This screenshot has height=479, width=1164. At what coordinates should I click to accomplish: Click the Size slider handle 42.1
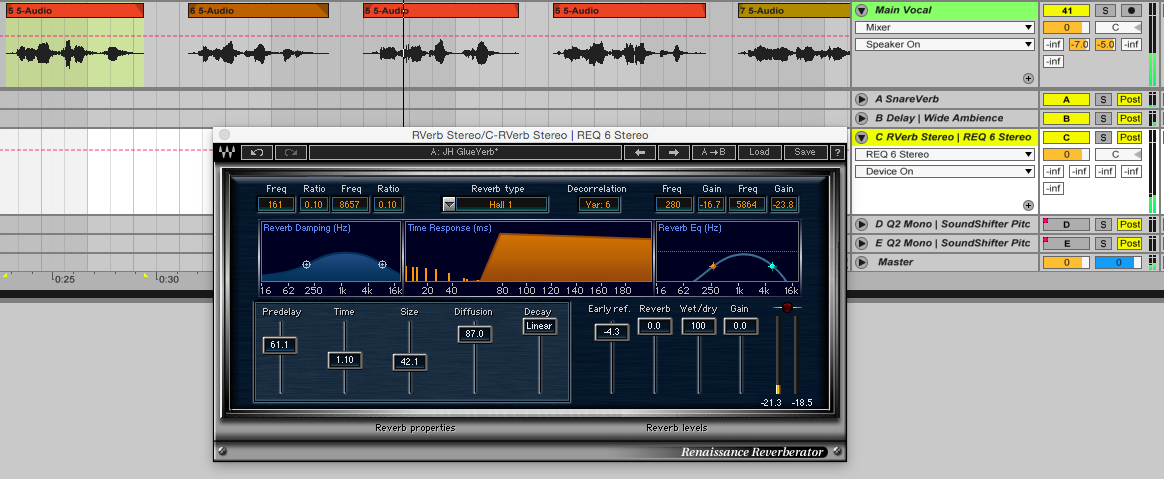410,362
